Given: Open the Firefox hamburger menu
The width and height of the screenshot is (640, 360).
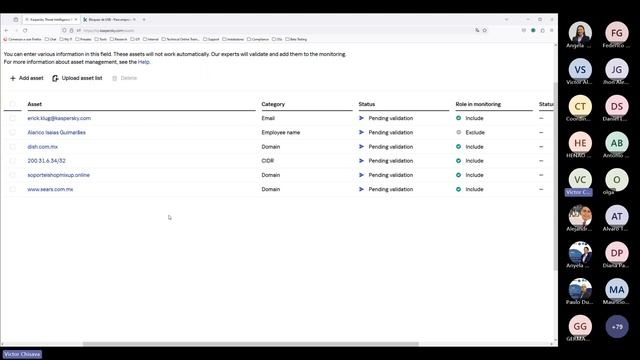Looking at the screenshot, I should pyautogui.click(x=551, y=30).
